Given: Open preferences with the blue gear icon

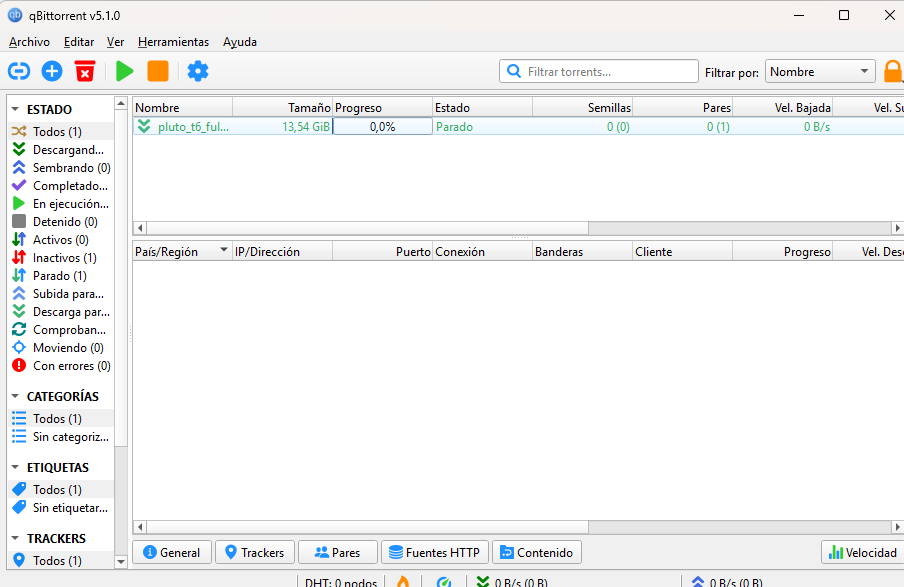Looking at the screenshot, I should click(198, 72).
